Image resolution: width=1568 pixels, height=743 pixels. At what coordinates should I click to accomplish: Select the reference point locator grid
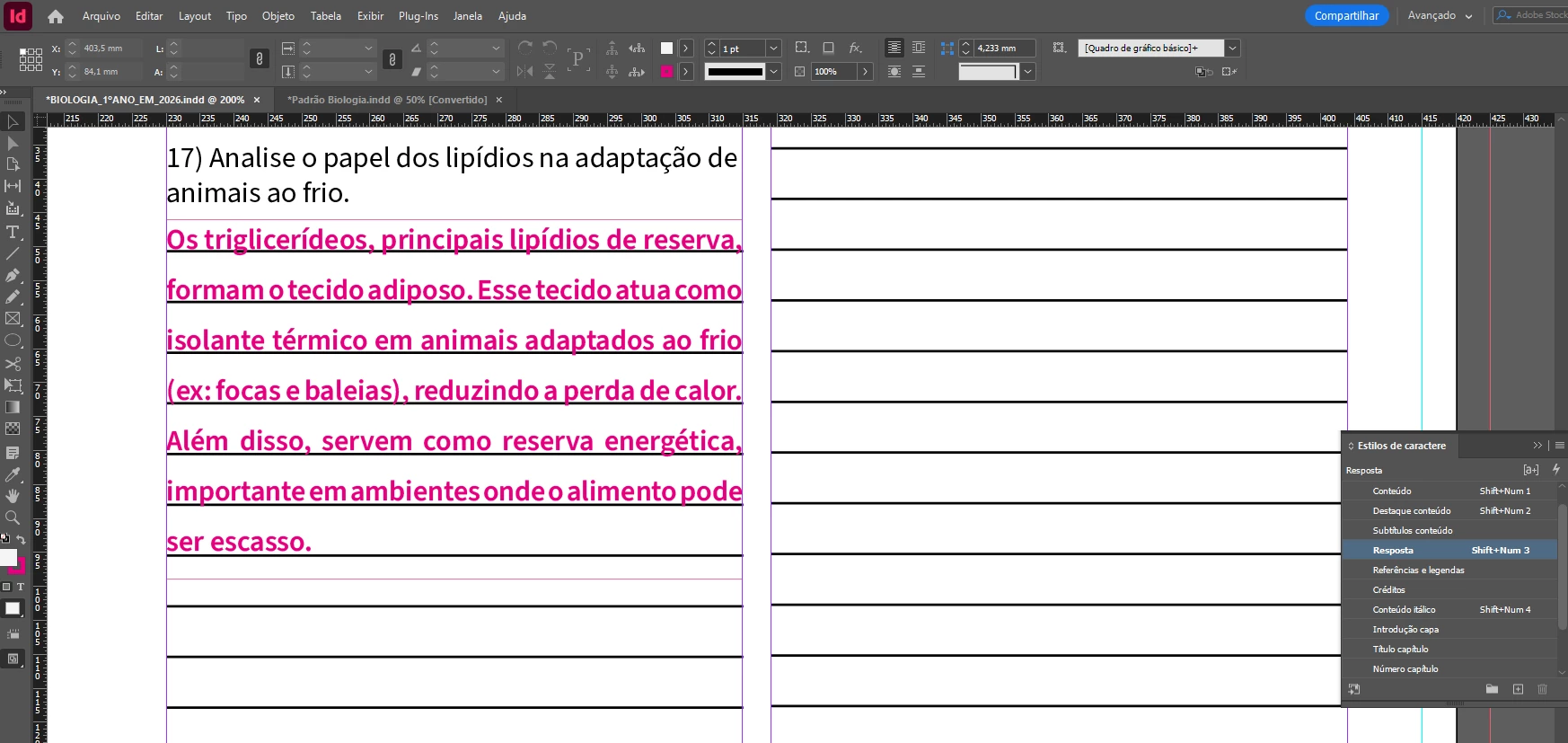31,59
